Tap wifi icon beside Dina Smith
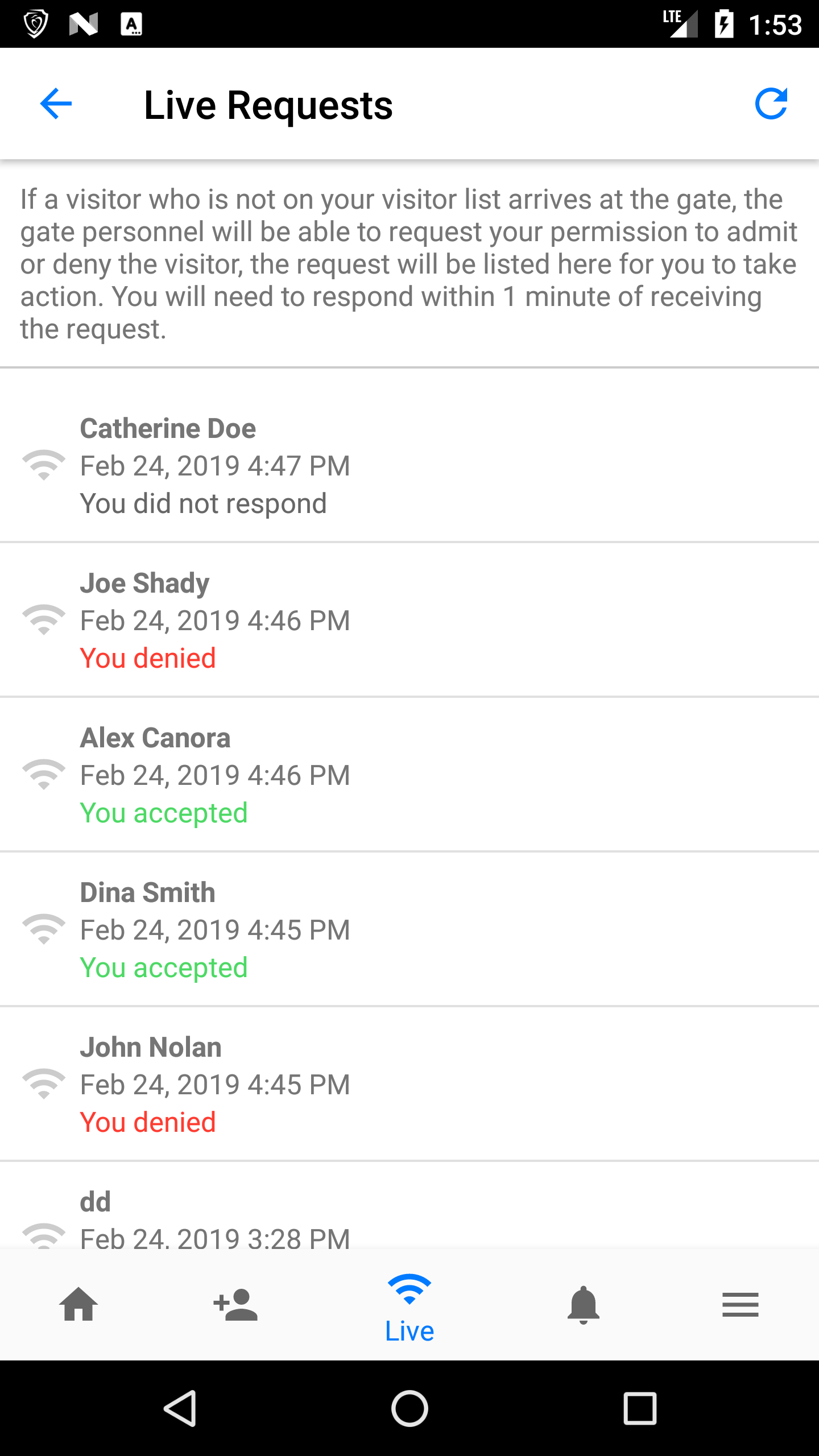 point(44,929)
